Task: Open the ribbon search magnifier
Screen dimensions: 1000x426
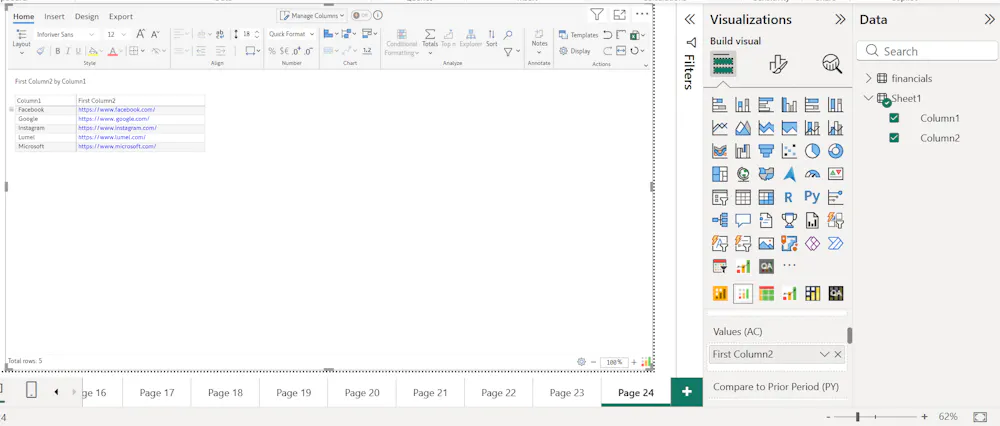Action: click(x=508, y=35)
